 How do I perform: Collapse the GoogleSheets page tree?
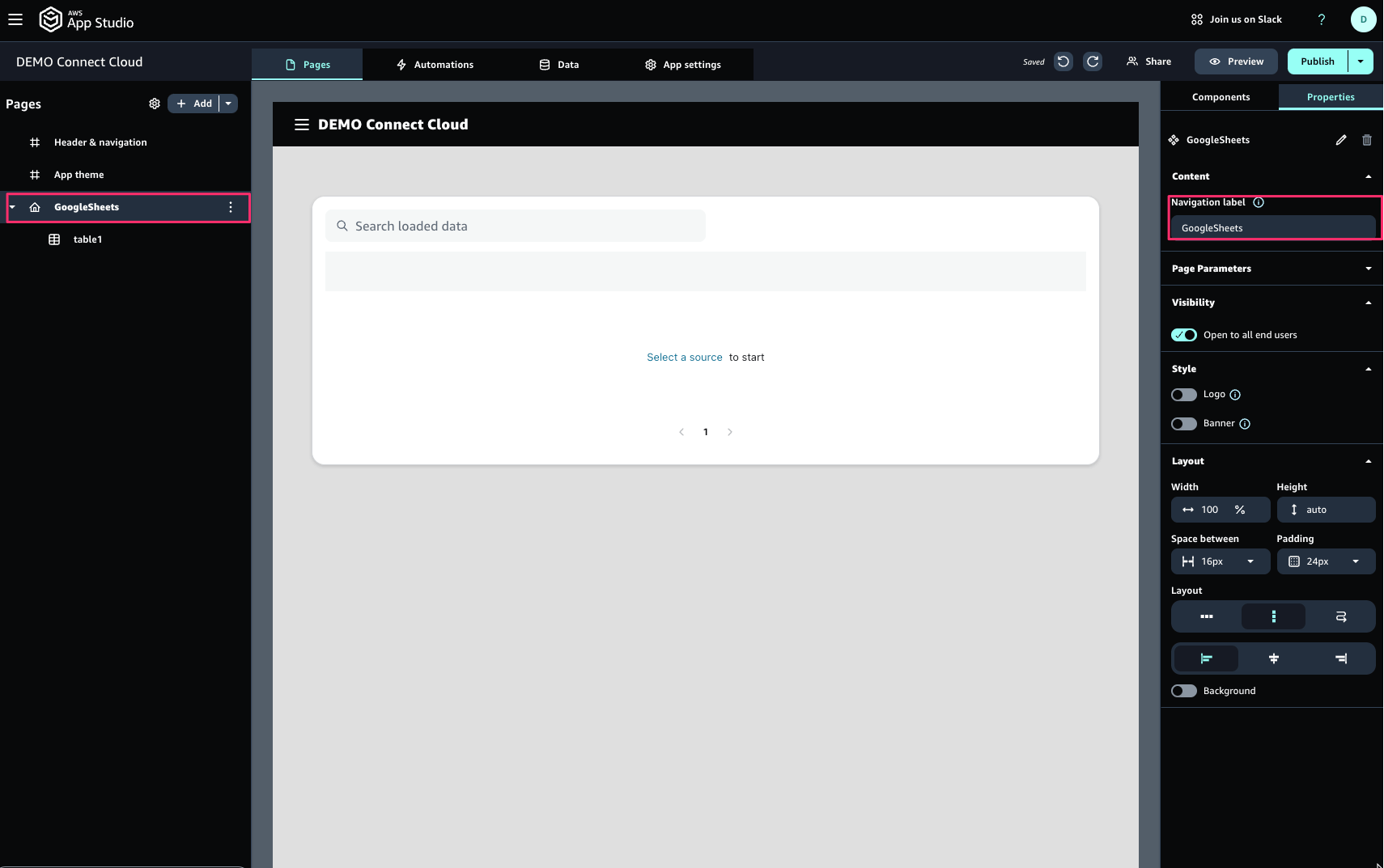(x=12, y=207)
